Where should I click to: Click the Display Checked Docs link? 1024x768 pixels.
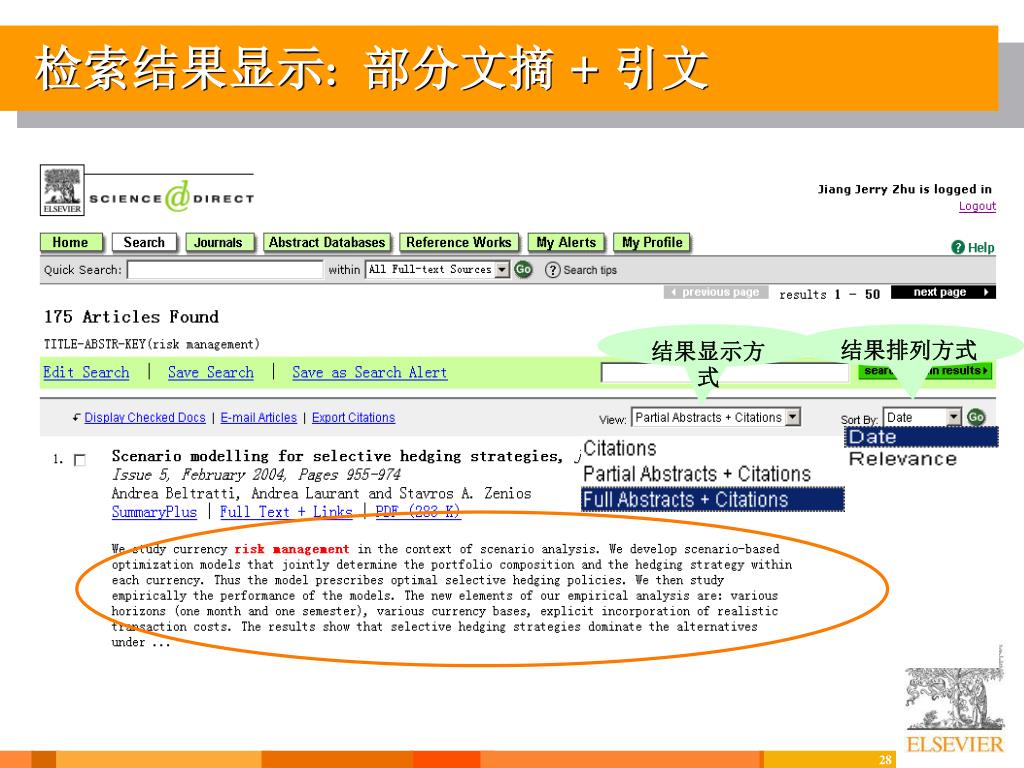[x=145, y=417]
